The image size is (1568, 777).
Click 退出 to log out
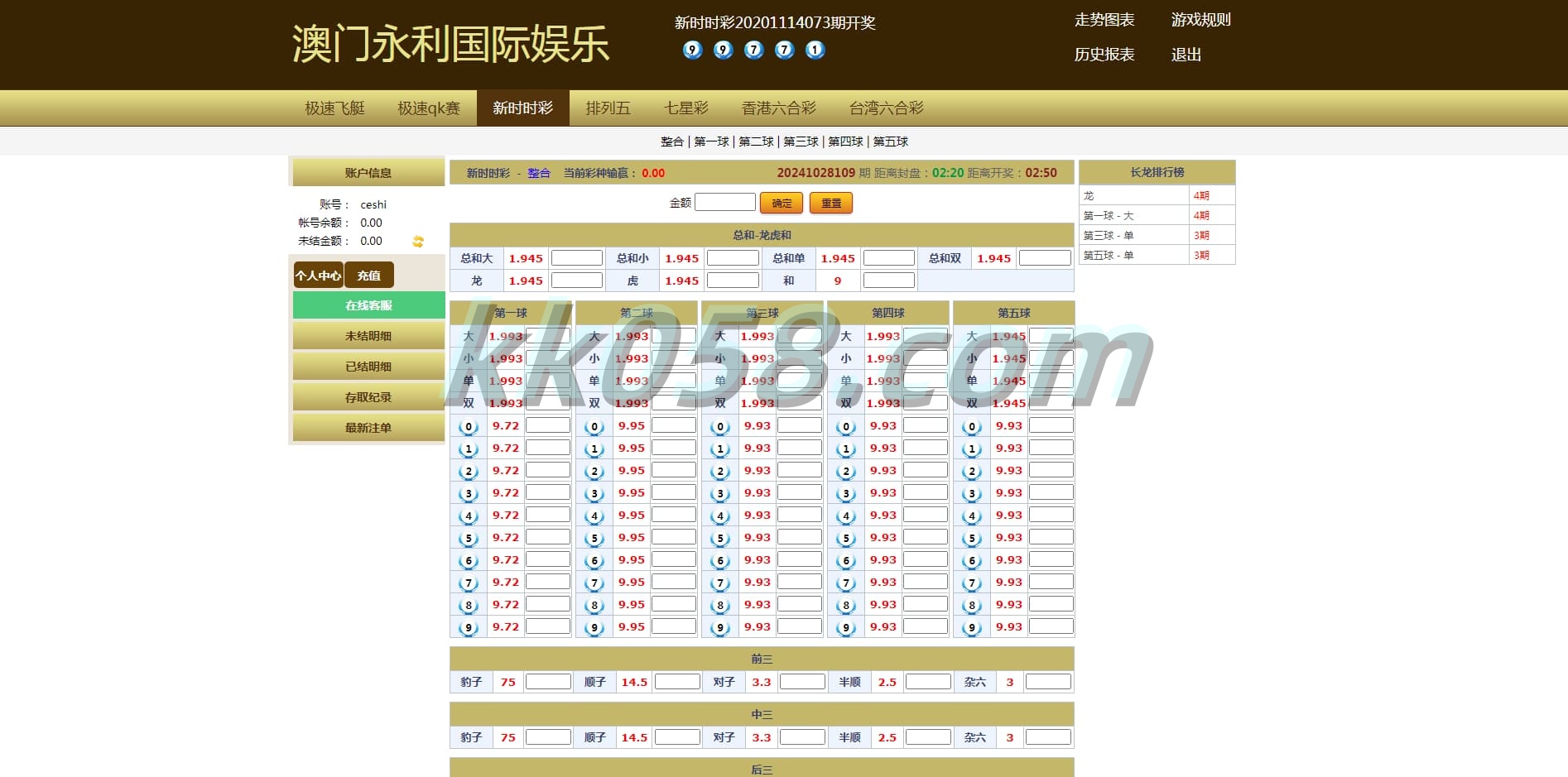1186,55
